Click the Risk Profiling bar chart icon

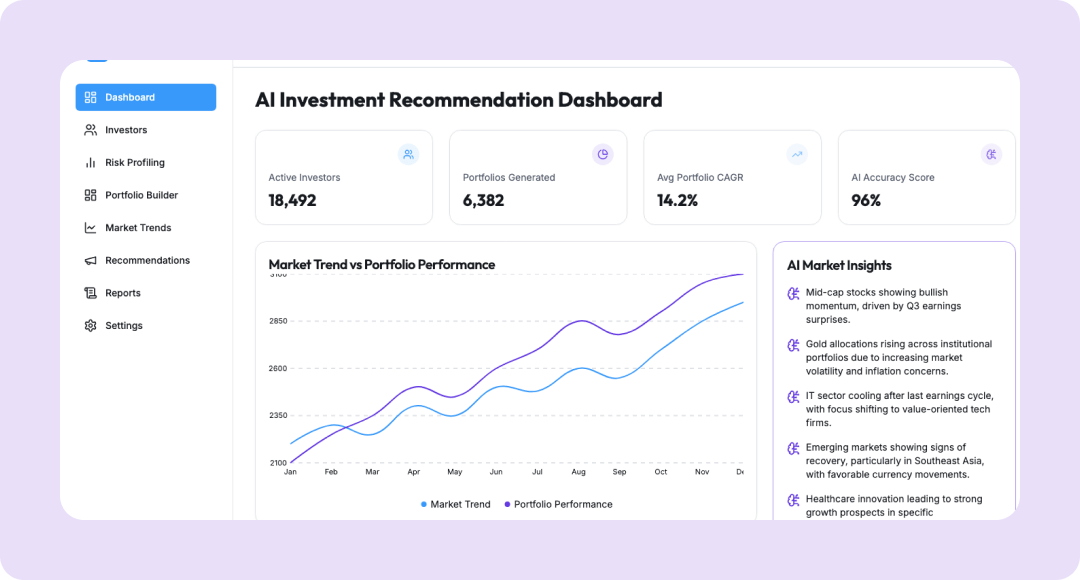point(91,163)
